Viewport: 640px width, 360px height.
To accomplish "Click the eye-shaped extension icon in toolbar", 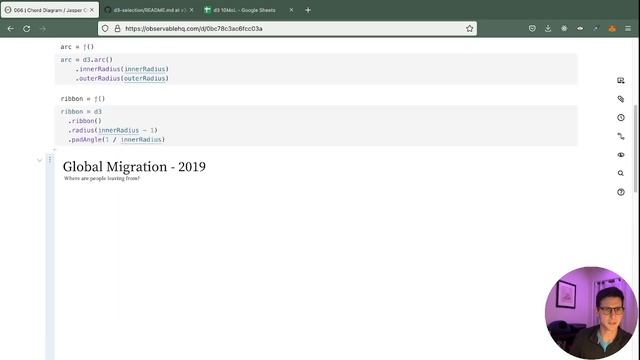I will (x=580, y=29).
